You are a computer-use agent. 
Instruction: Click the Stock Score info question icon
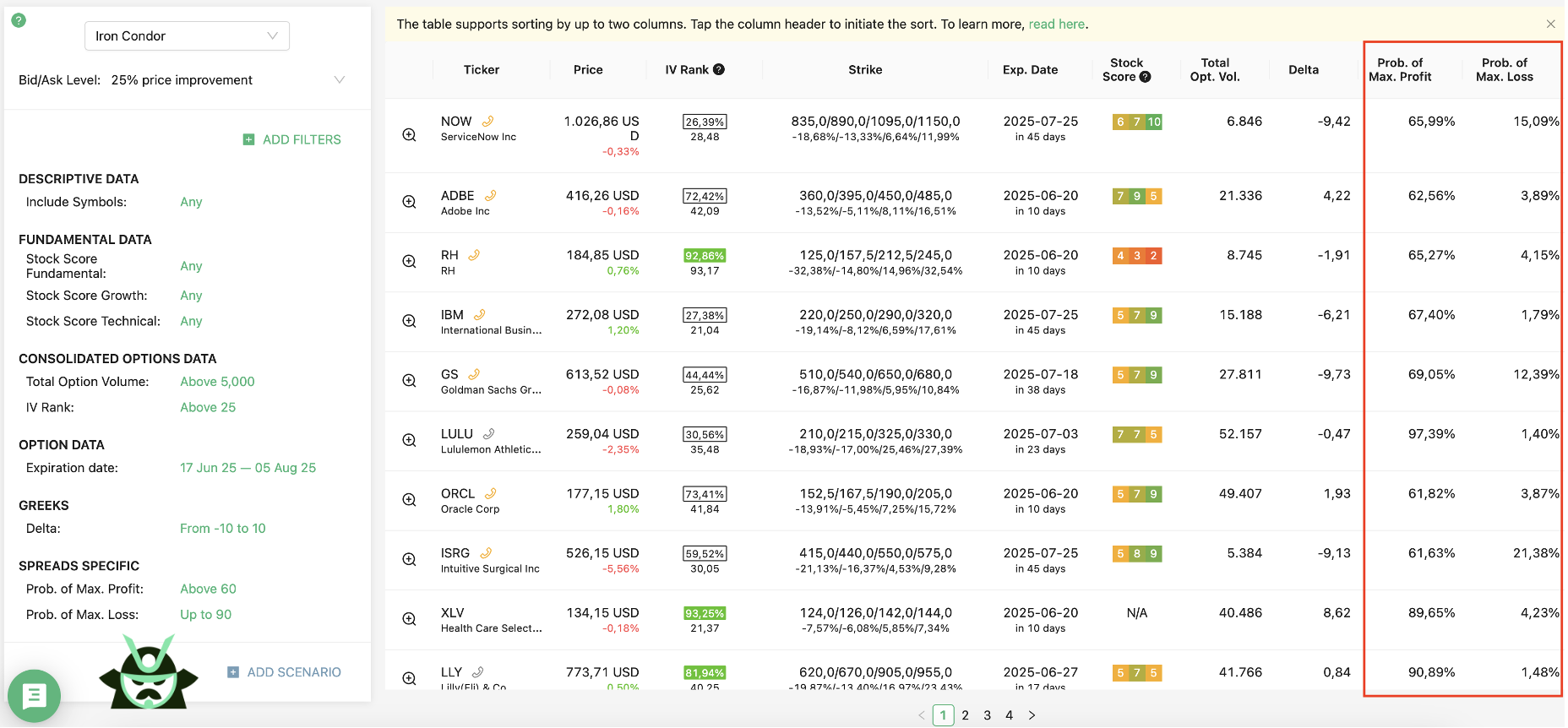1145,77
